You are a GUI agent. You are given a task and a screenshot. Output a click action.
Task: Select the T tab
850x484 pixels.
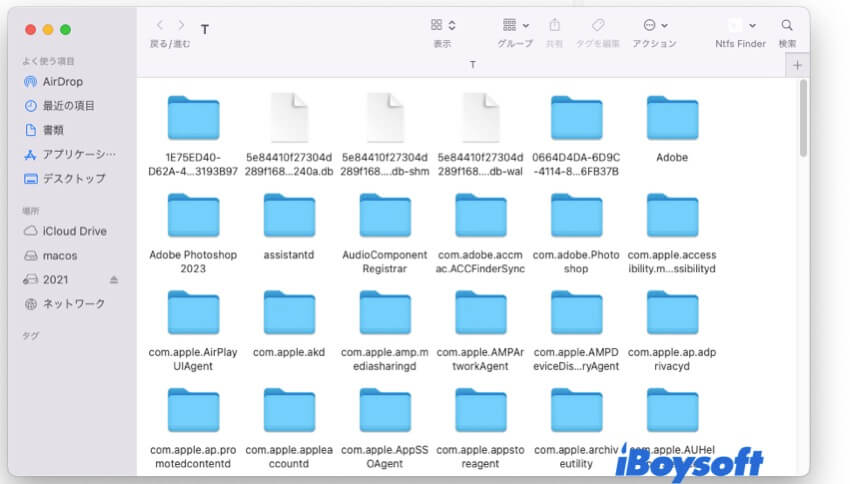[472, 65]
